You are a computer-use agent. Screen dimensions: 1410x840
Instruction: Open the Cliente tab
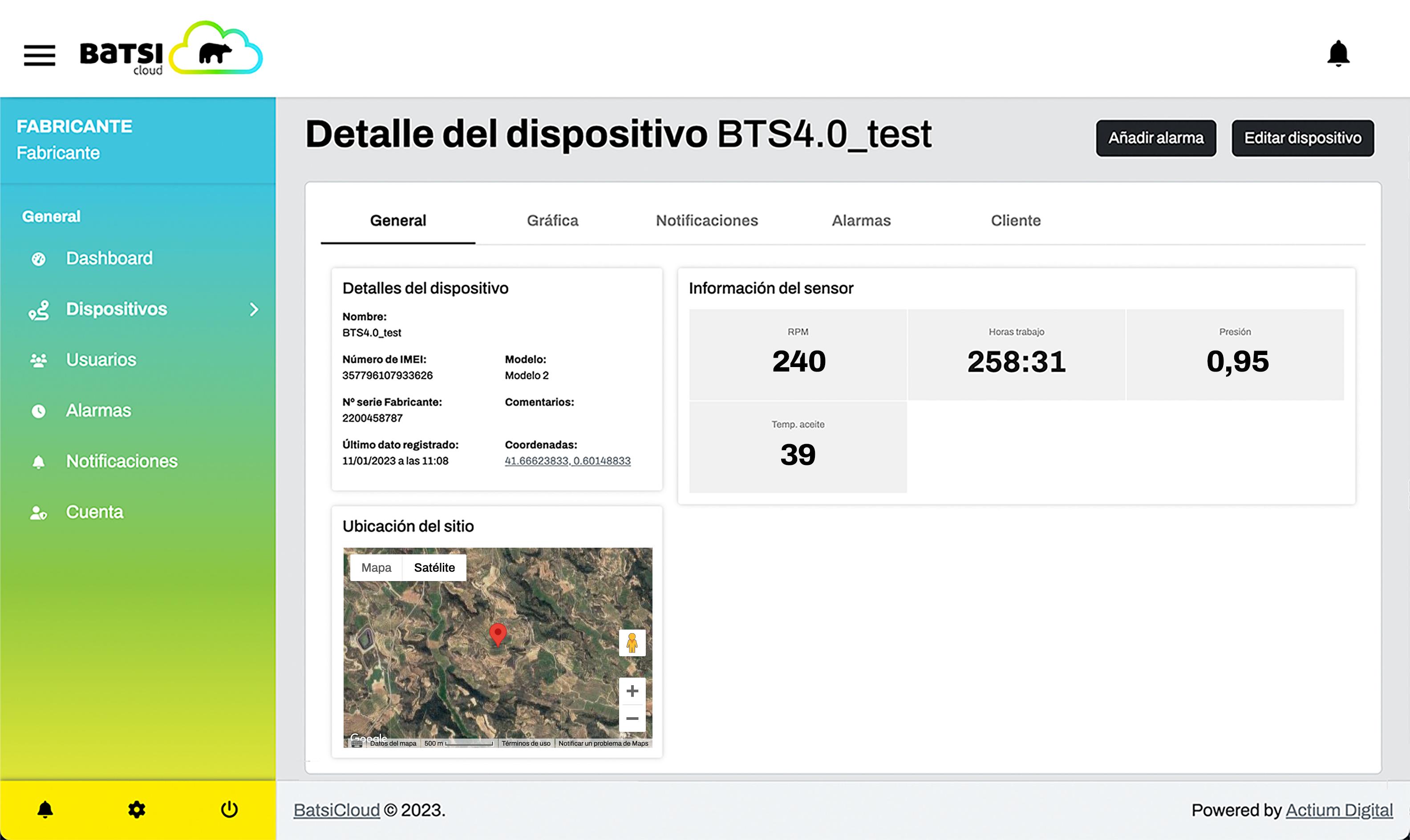click(x=1015, y=221)
